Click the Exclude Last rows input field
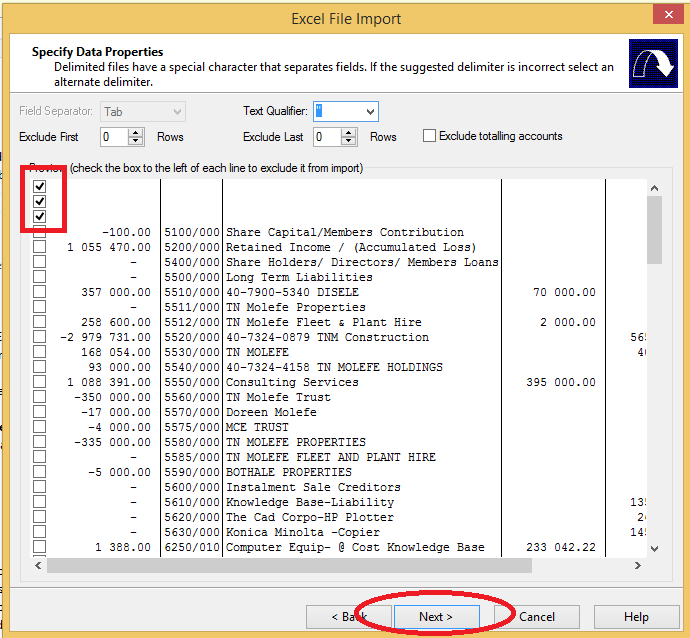This screenshot has height=638, width=690. pyautogui.click(x=326, y=137)
